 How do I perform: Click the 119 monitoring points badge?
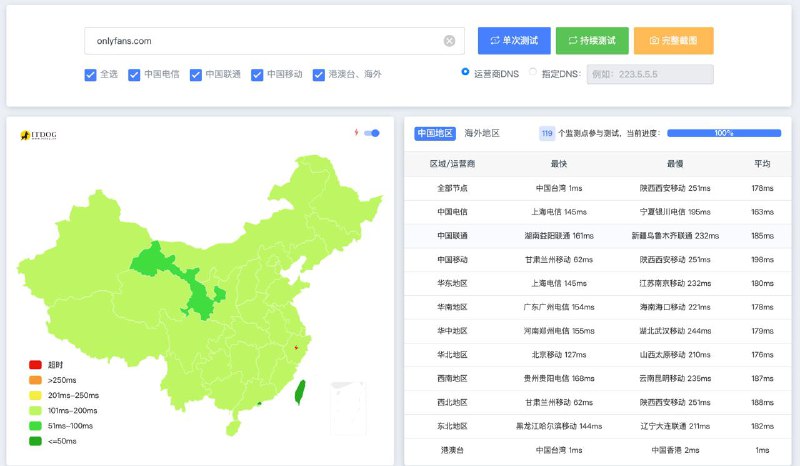tap(547, 133)
